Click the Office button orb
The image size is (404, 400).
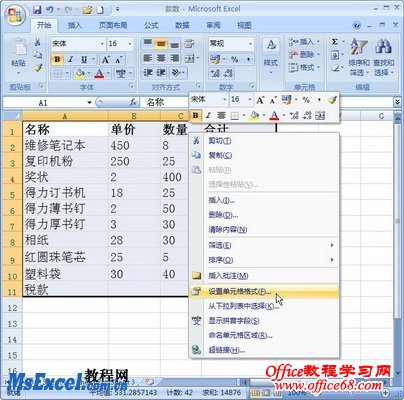tap(15, 16)
